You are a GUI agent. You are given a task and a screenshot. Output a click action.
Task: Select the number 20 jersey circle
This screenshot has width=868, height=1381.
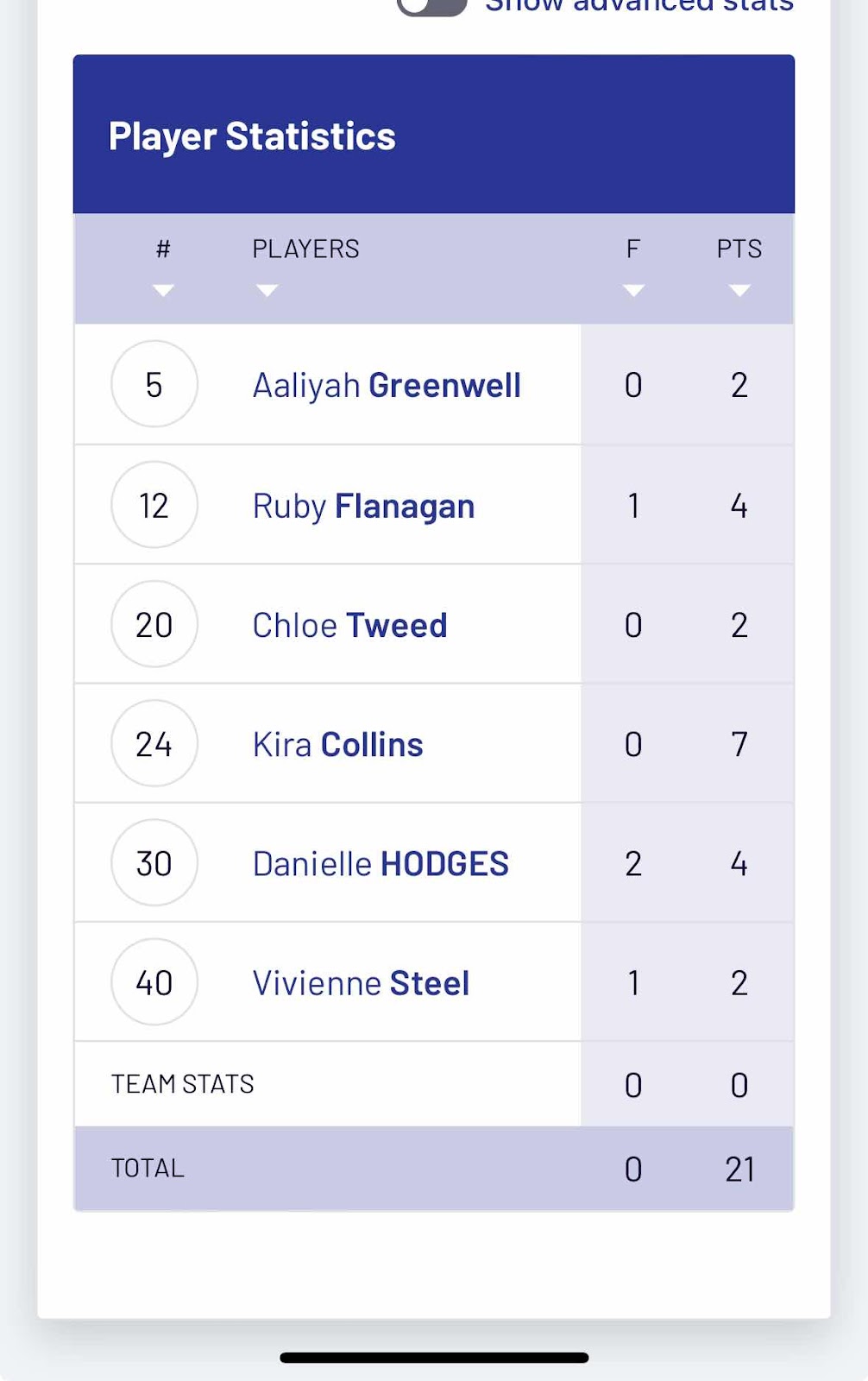coord(154,624)
